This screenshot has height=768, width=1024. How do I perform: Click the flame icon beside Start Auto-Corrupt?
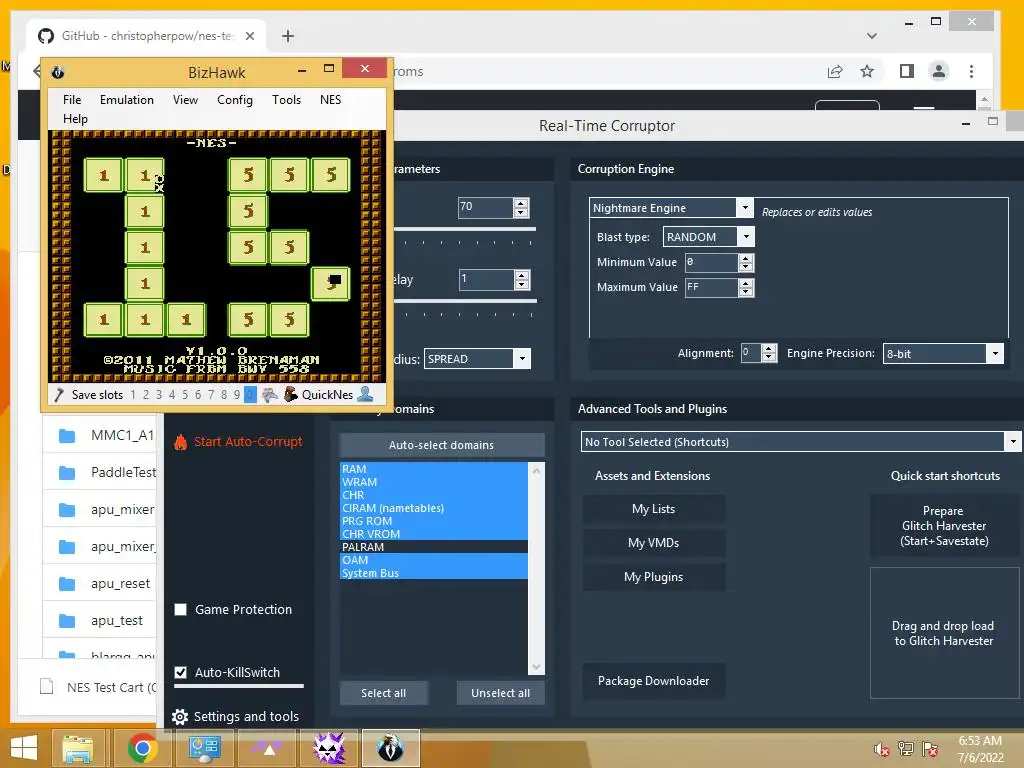click(x=180, y=442)
